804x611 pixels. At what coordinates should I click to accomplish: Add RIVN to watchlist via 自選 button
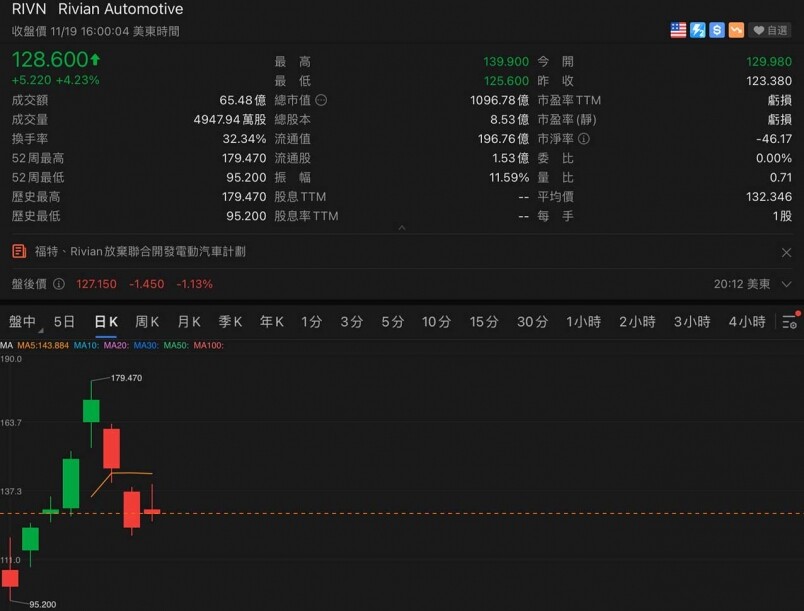coord(770,31)
